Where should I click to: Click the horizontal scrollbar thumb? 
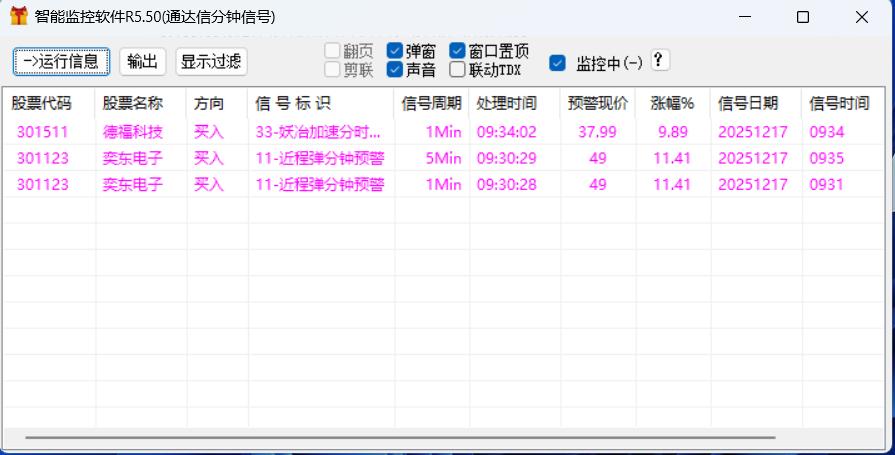tap(400, 438)
